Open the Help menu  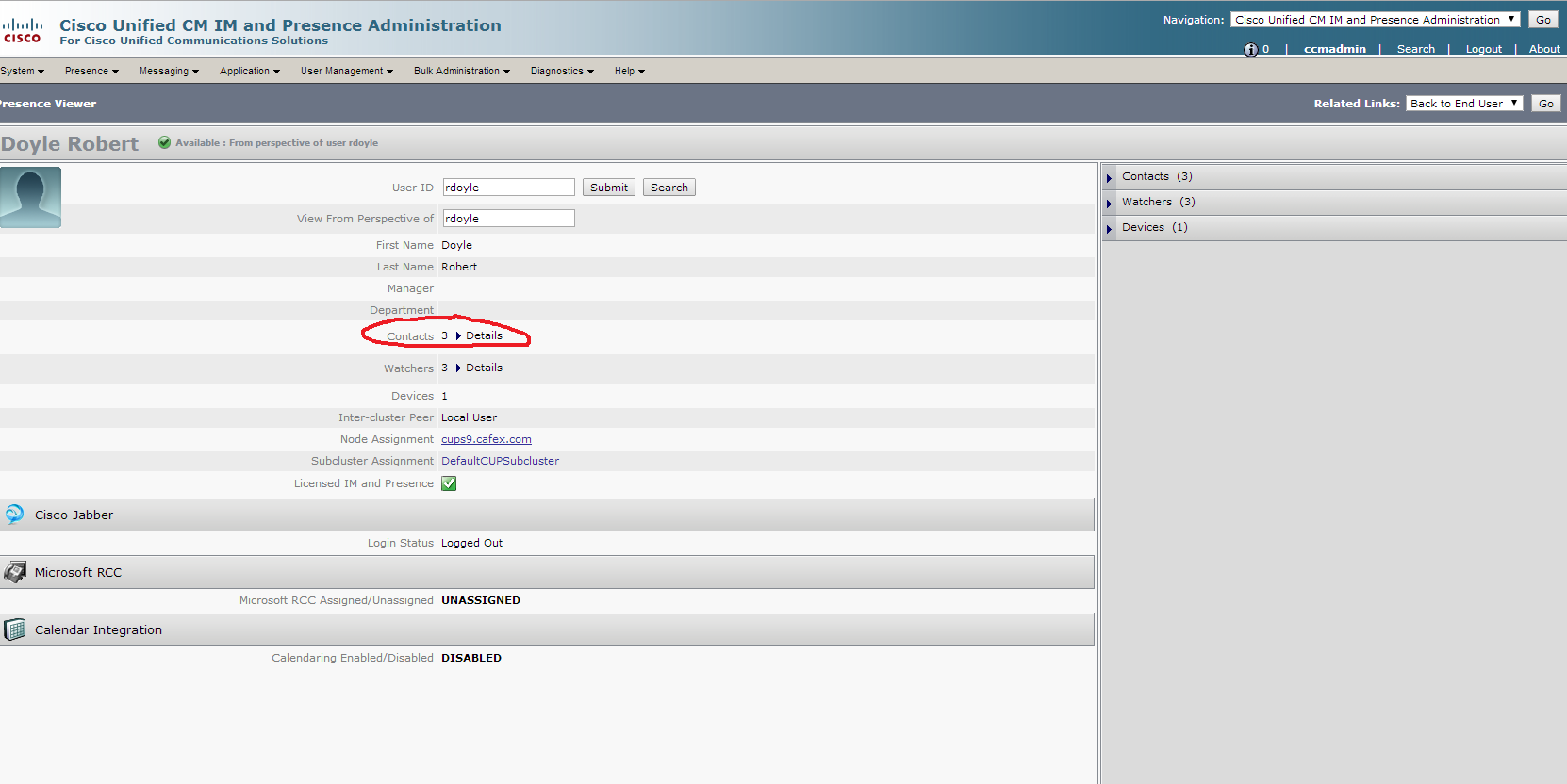pyautogui.click(x=630, y=71)
